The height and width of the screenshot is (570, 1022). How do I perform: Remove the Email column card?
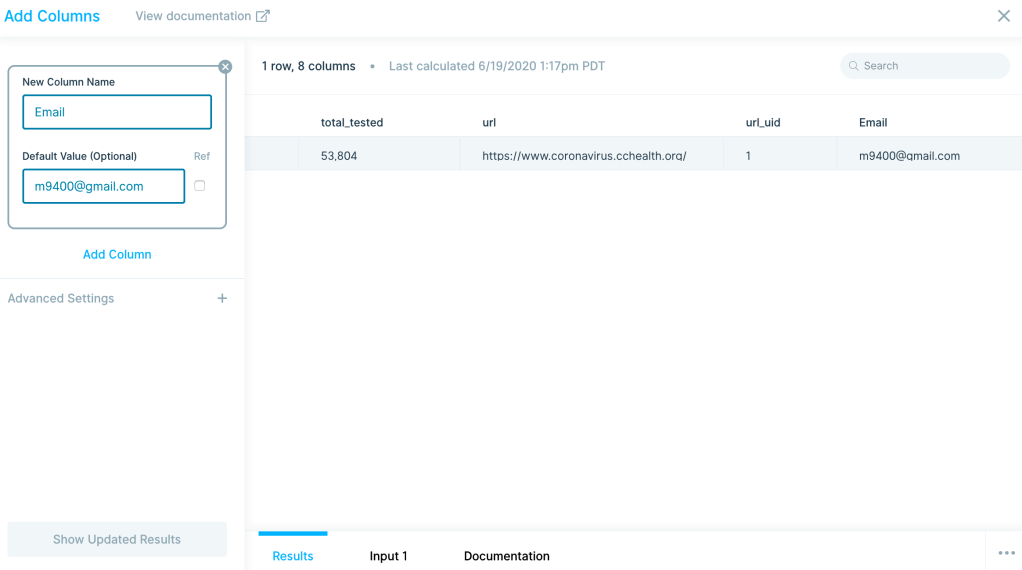pos(225,67)
